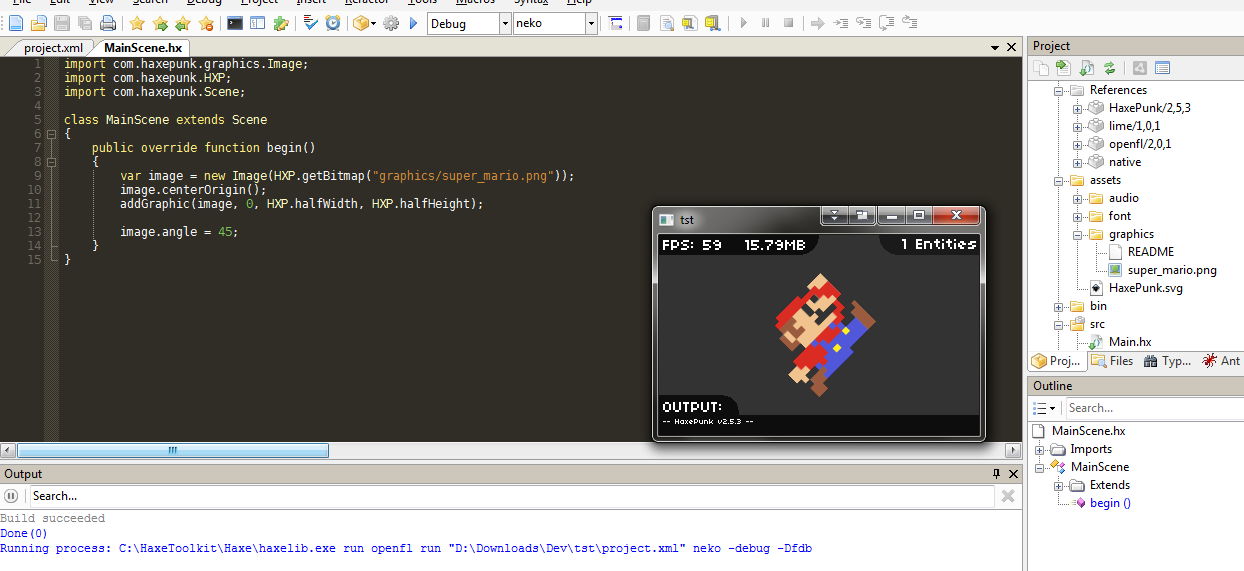Expand the HaxePunk/2,5,3 reference node
This screenshot has height=571, width=1244.
(x=1077, y=108)
